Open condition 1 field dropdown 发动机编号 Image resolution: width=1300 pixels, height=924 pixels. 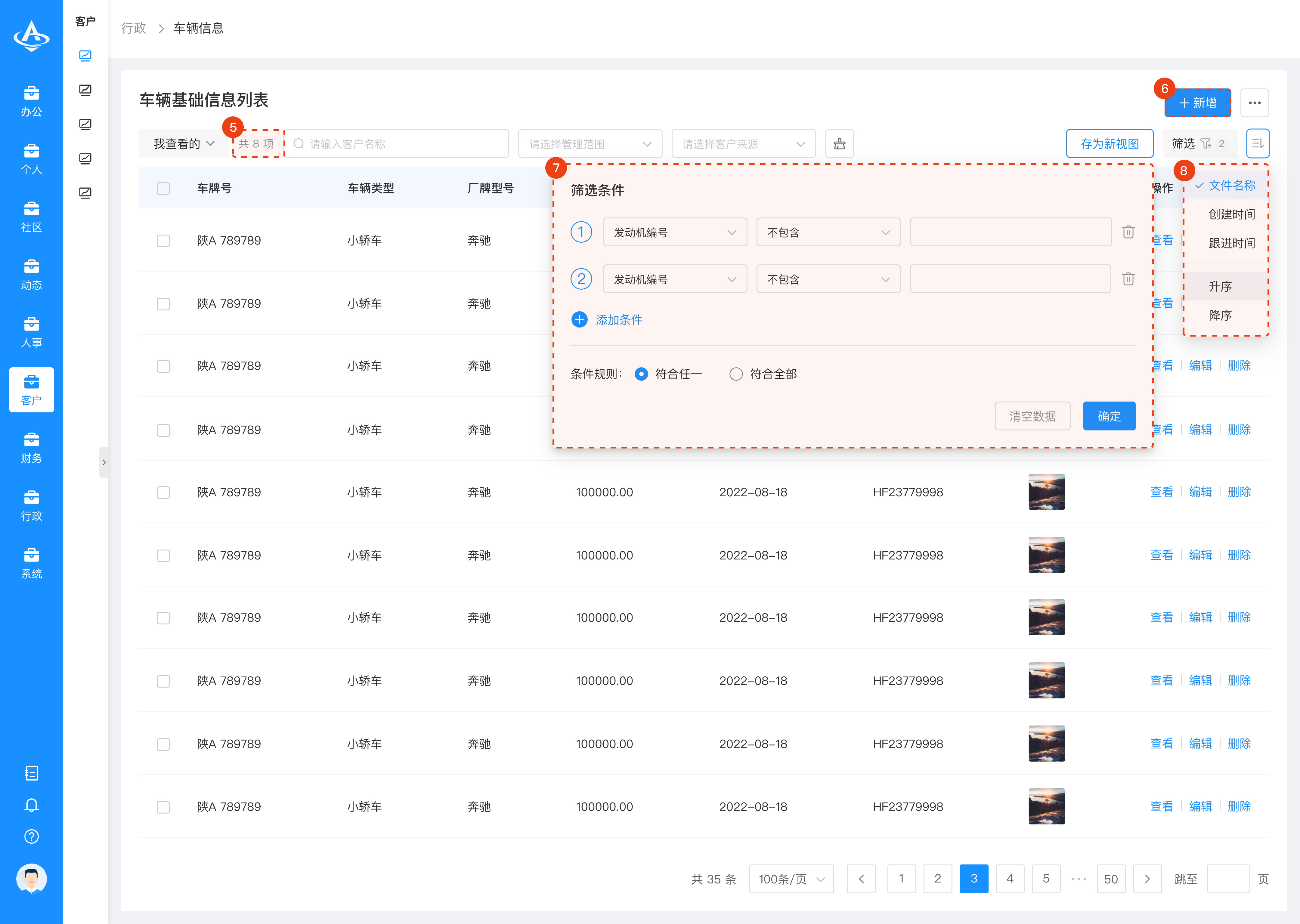click(x=675, y=232)
